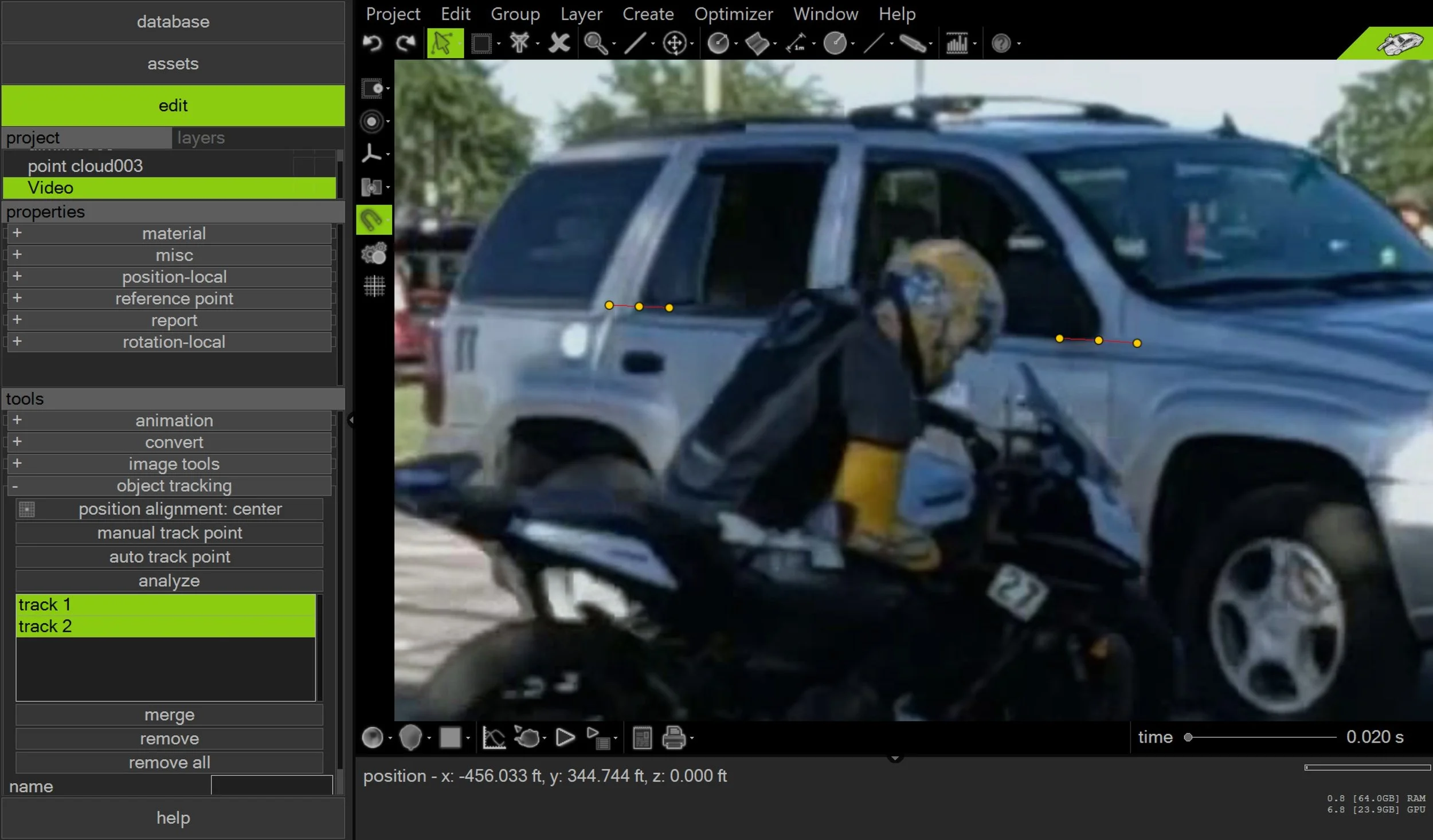
Task: Open the help question mark icon
Action: point(1001,44)
